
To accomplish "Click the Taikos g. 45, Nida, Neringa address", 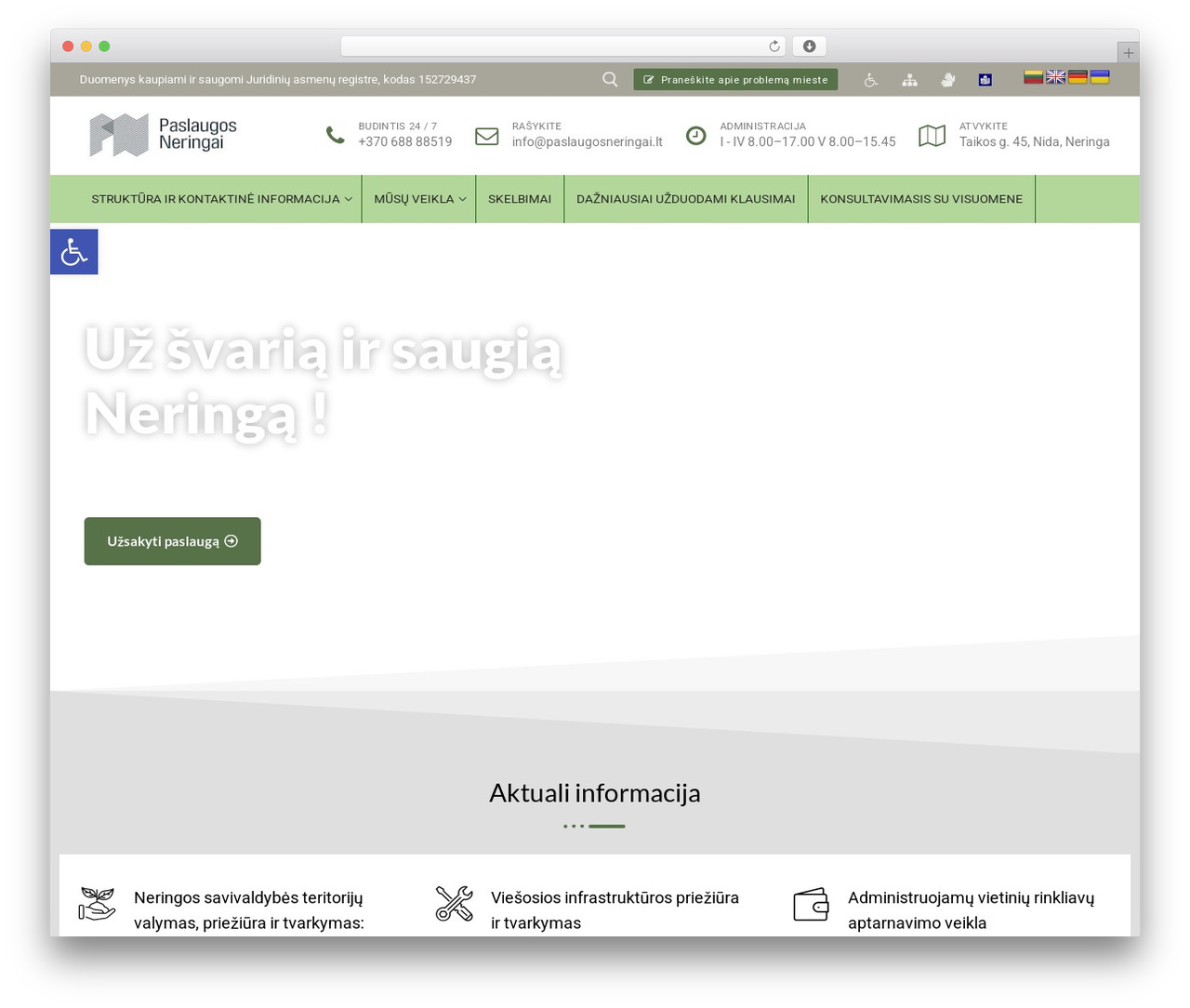I will coord(1035,141).
